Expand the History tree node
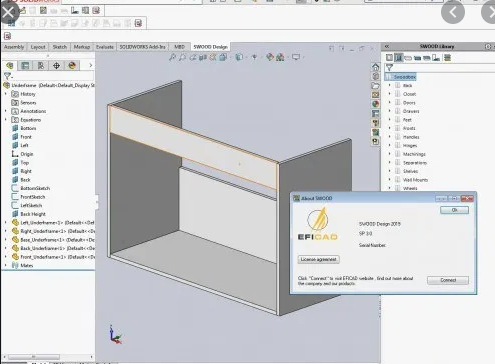 click(x=5, y=94)
